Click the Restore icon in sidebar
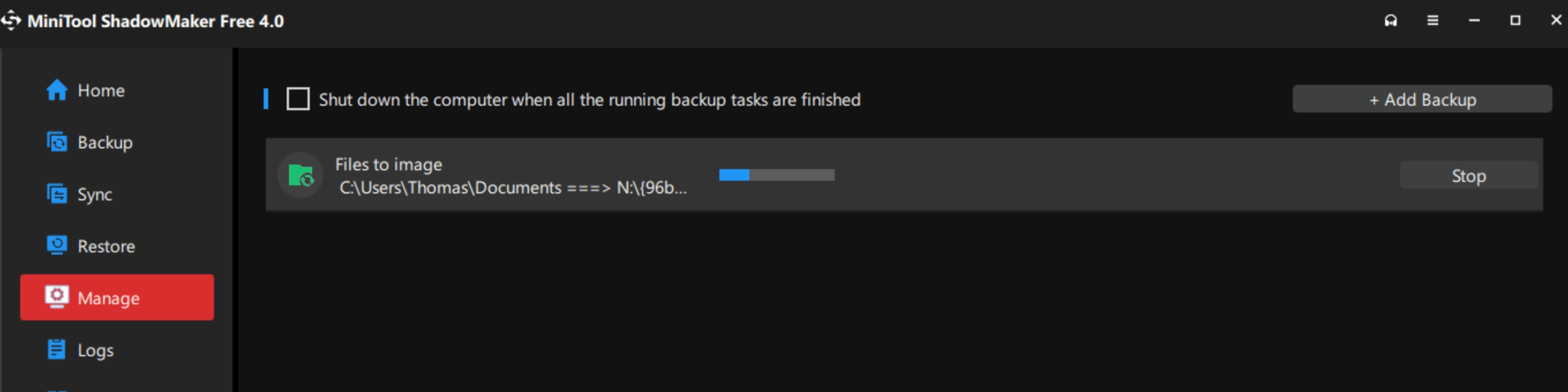This screenshot has width=1568, height=392. pos(57,246)
